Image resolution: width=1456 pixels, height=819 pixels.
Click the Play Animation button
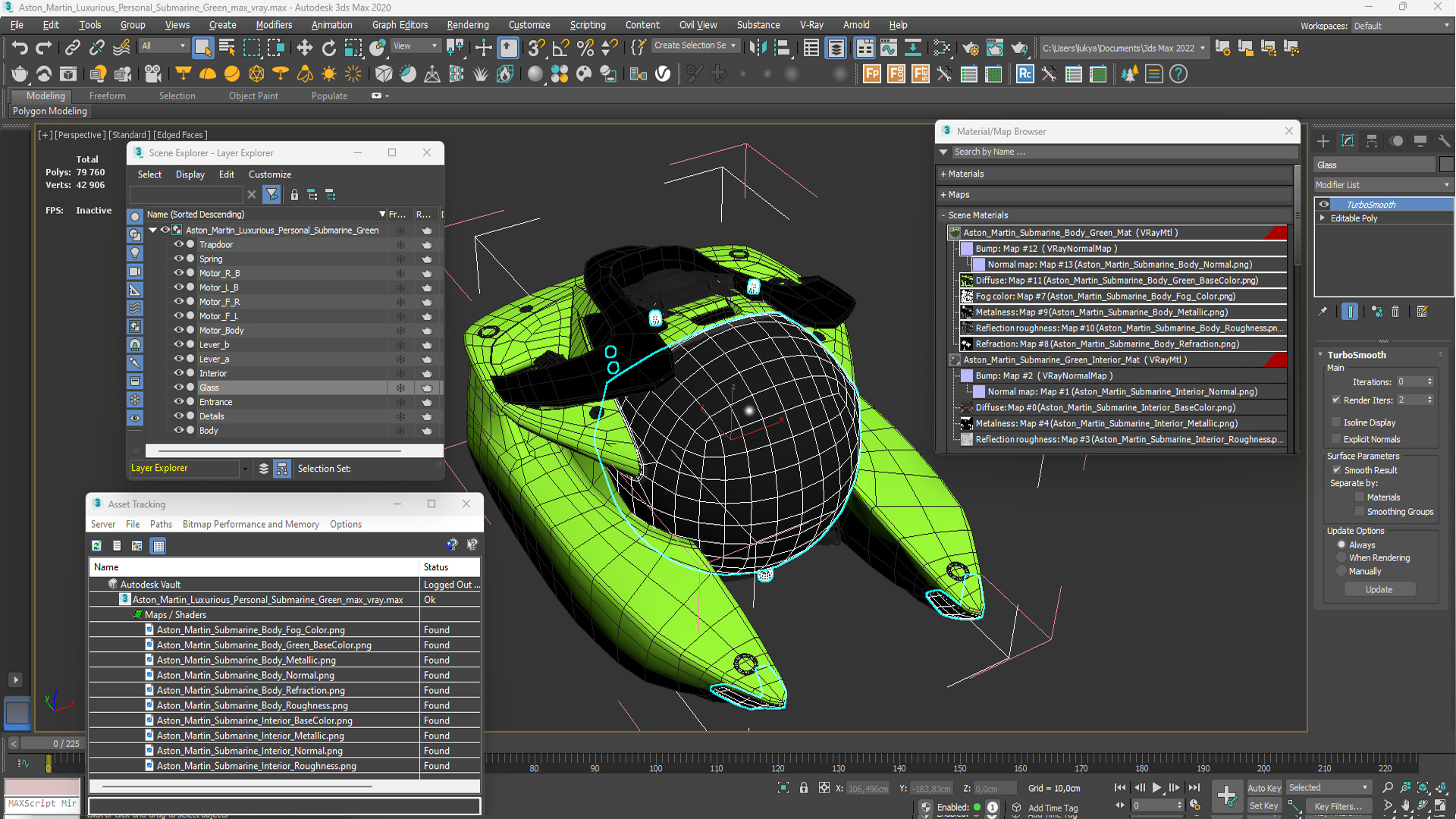click(x=1156, y=788)
